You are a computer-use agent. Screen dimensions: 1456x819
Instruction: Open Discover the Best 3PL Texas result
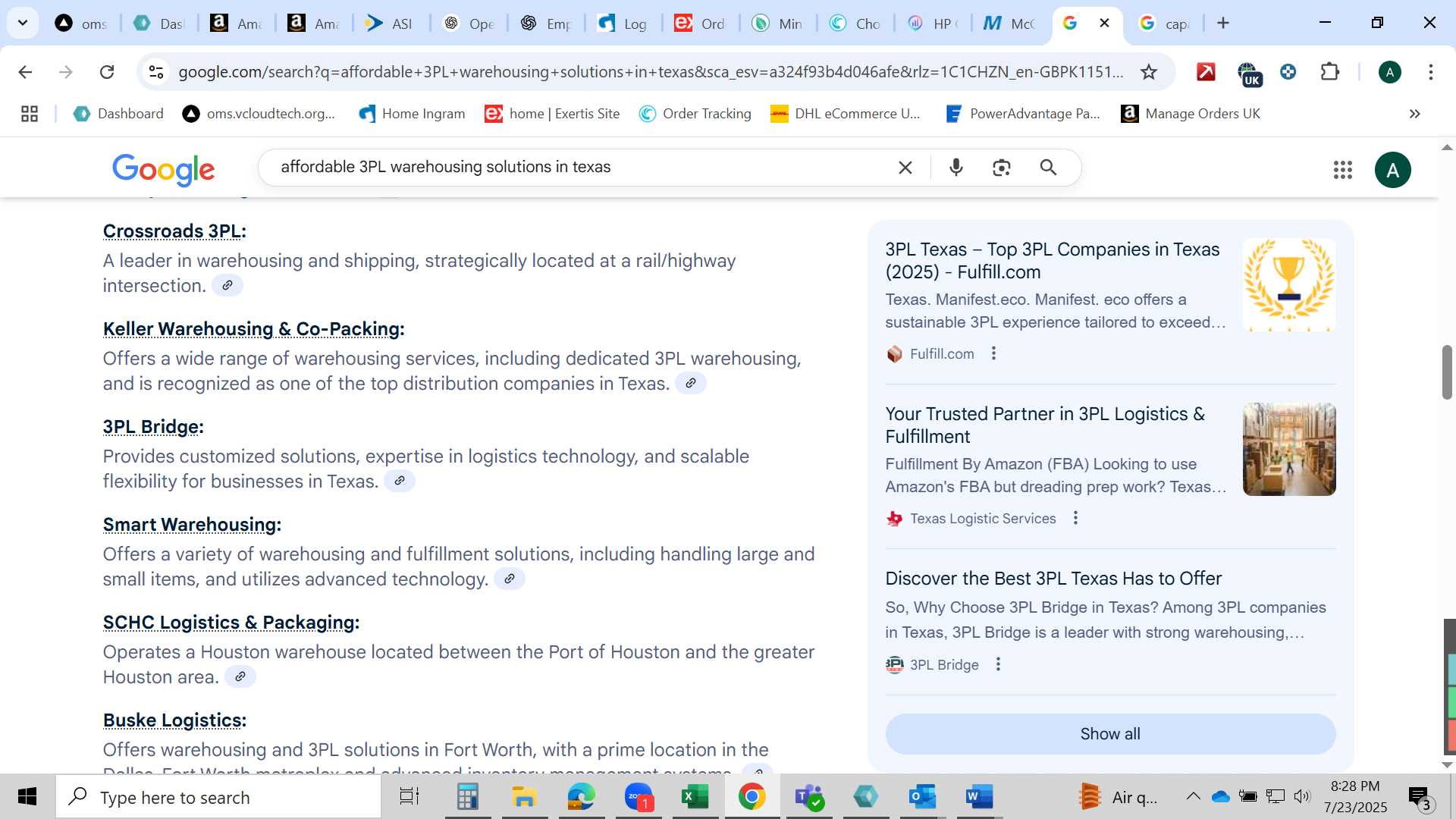click(1053, 579)
